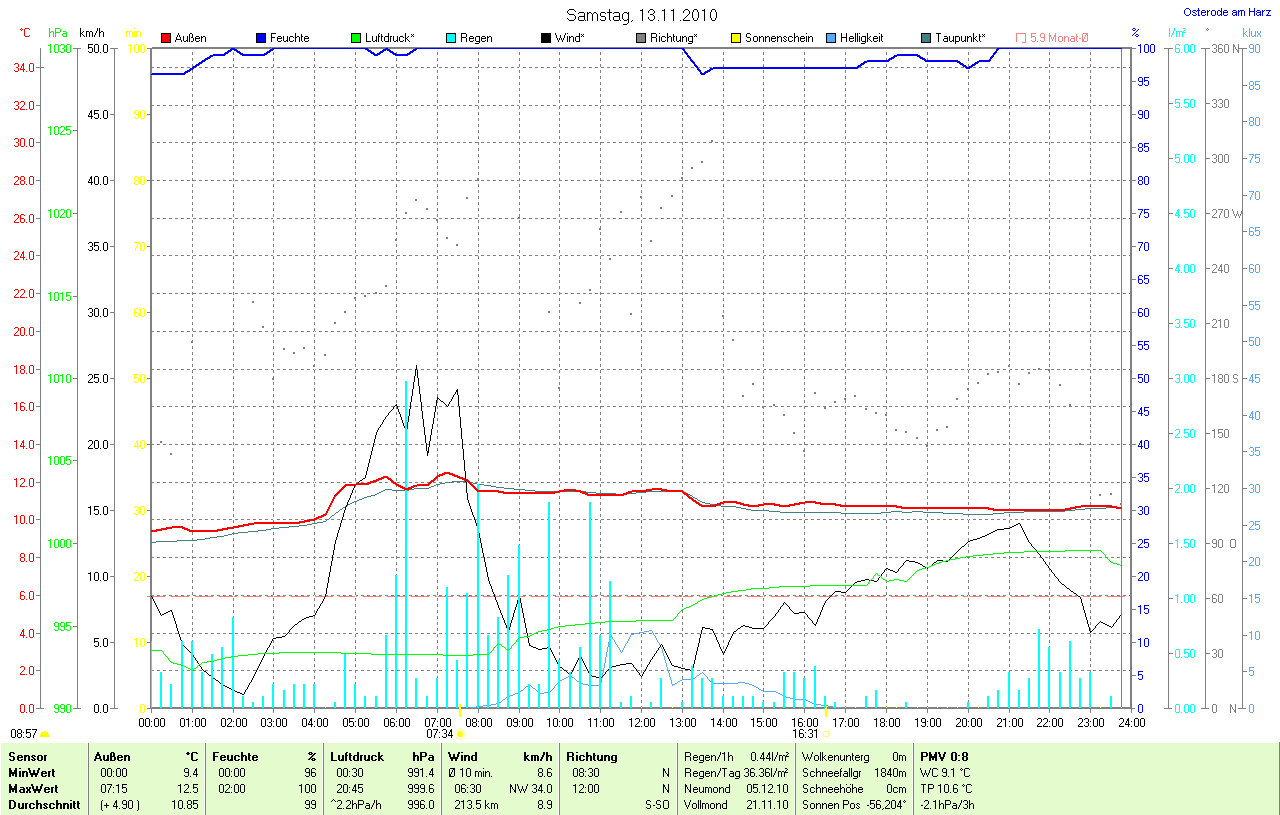This screenshot has height=815, width=1280.
Task: Click the light blue Helligkeit legend square
Action: point(831,38)
